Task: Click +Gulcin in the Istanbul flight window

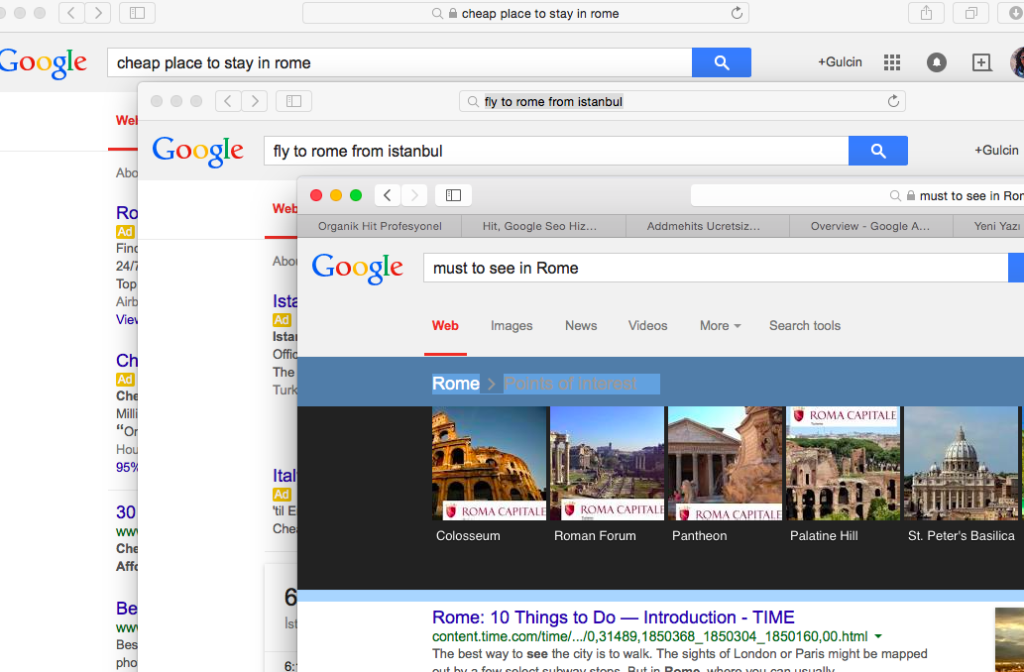Action: (997, 150)
